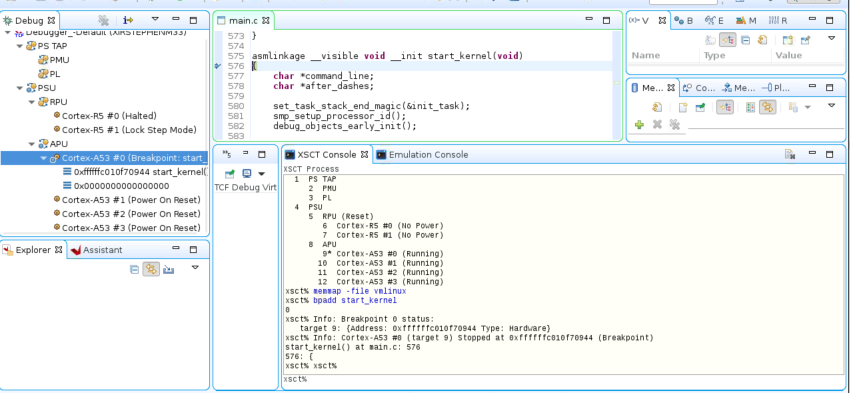Show hidden views chevron in TCF Debug panel
This screenshot has height=393, width=850.
coord(226,154)
